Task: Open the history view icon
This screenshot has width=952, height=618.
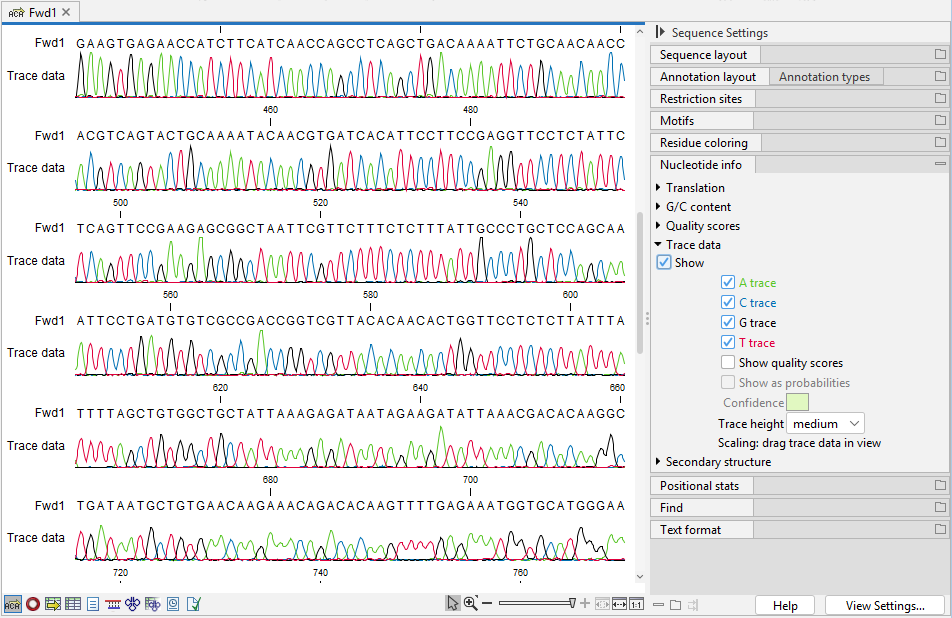Action: (x=173, y=604)
